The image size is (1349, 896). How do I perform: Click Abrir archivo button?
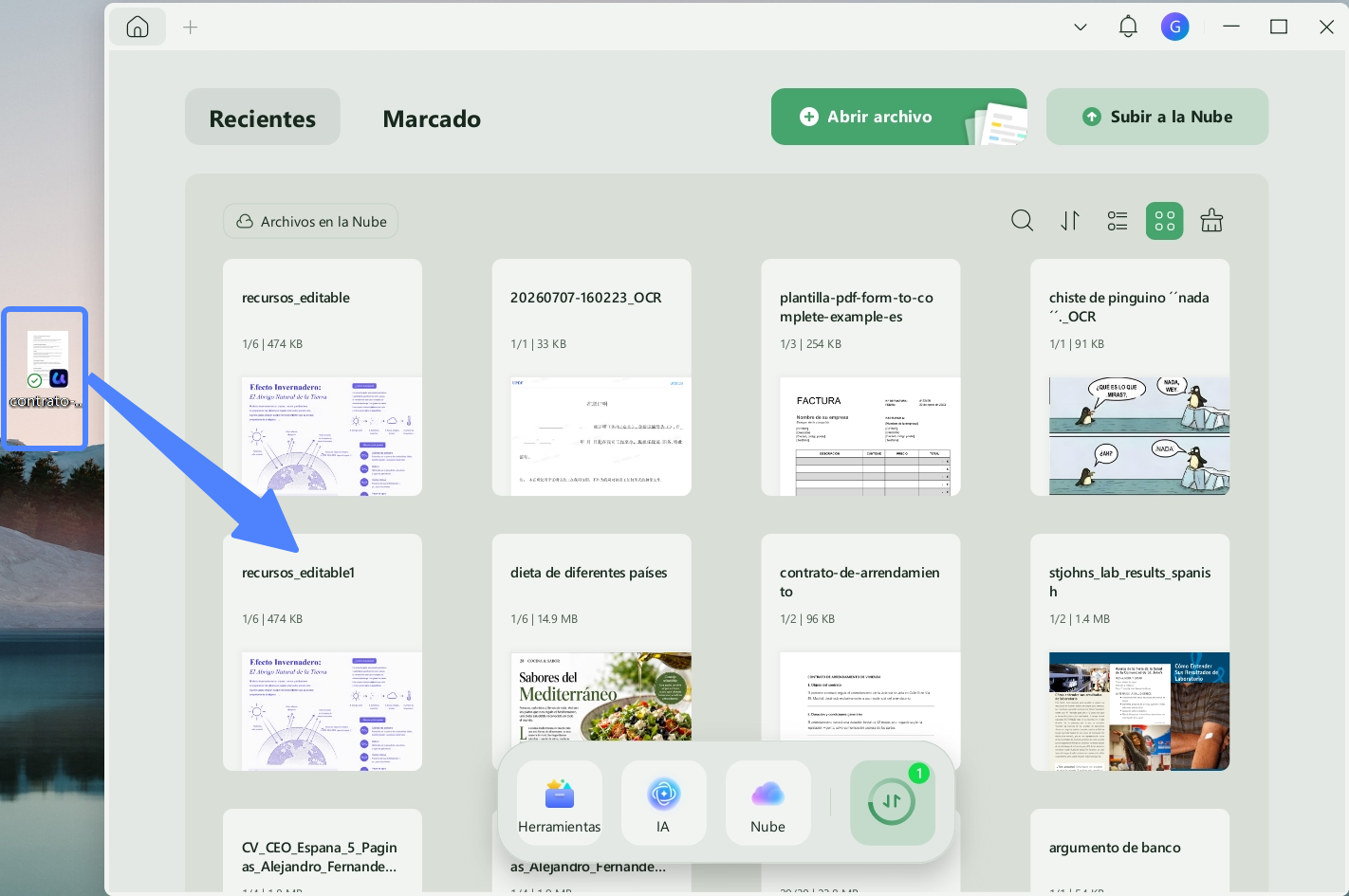[x=898, y=117]
